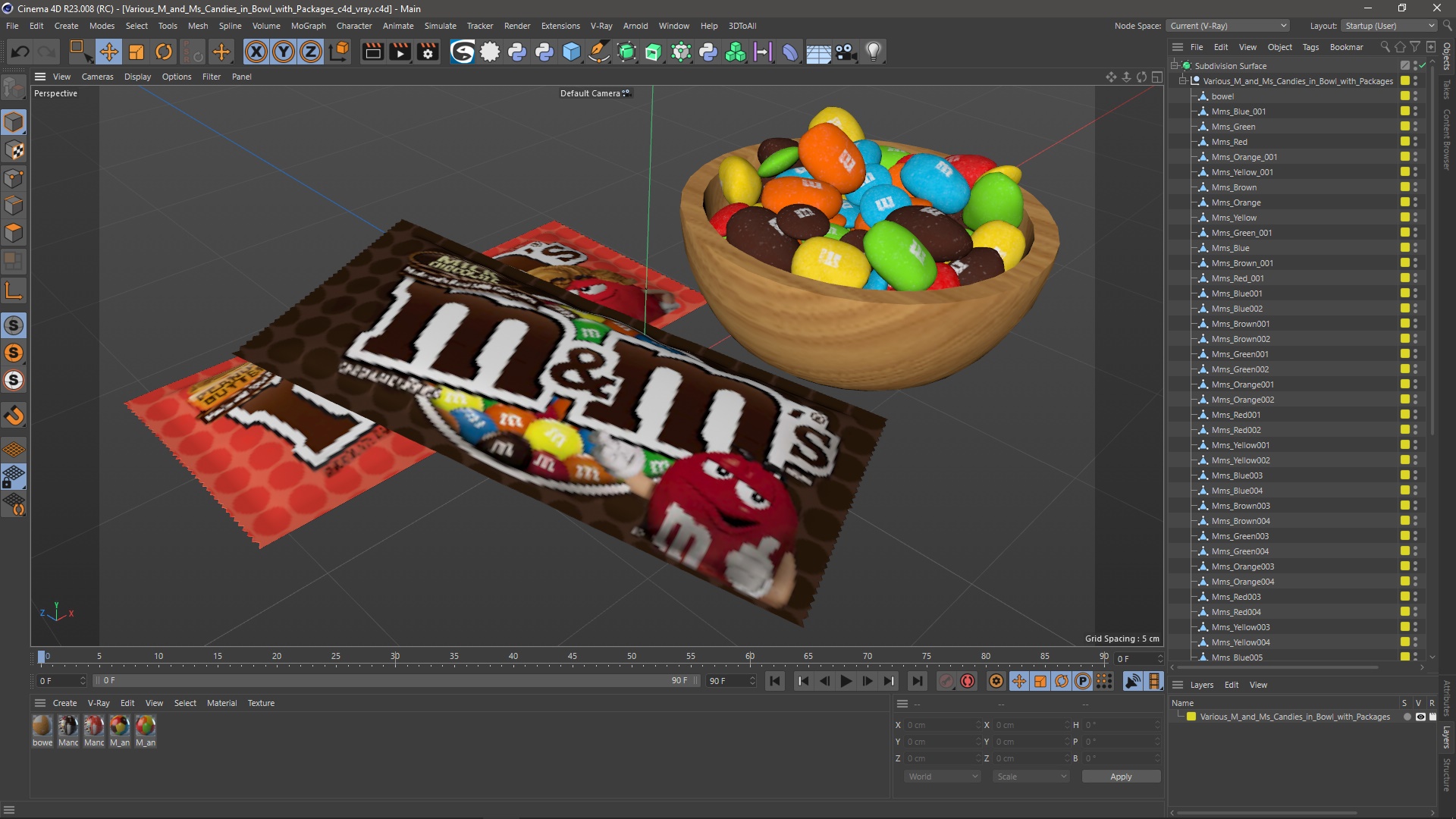Open the Simulate menu
The height and width of the screenshot is (819, 1456).
pos(440,26)
